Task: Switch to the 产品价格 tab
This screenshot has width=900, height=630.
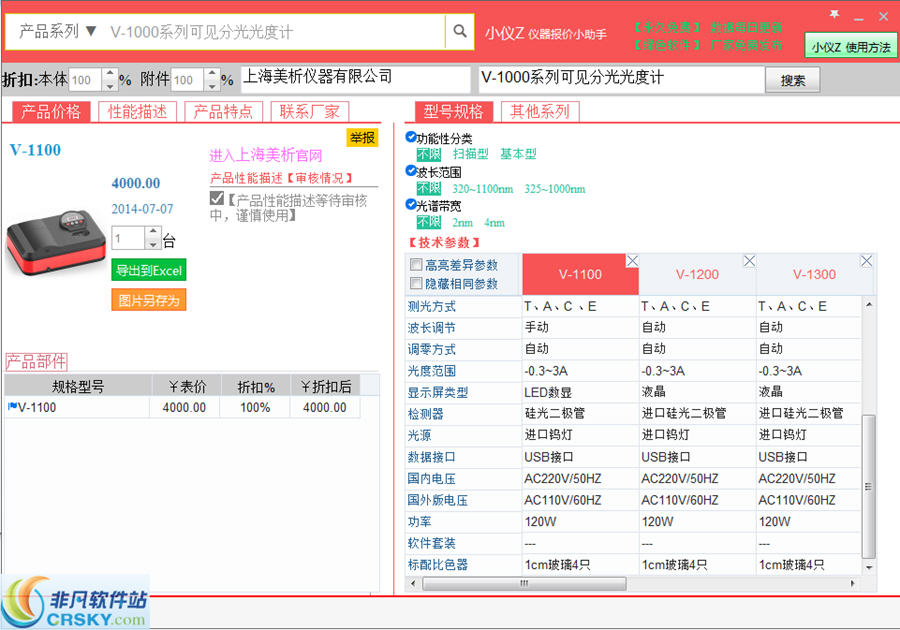Action: (51, 111)
